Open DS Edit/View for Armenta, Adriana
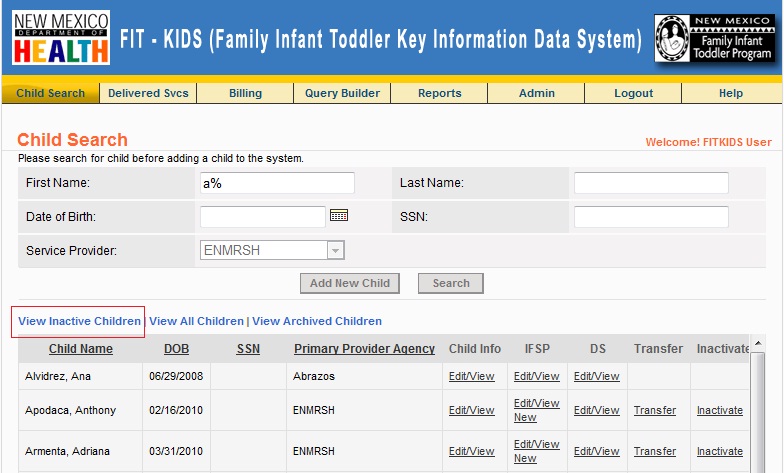The height and width of the screenshot is (473, 784). click(596, 452)
